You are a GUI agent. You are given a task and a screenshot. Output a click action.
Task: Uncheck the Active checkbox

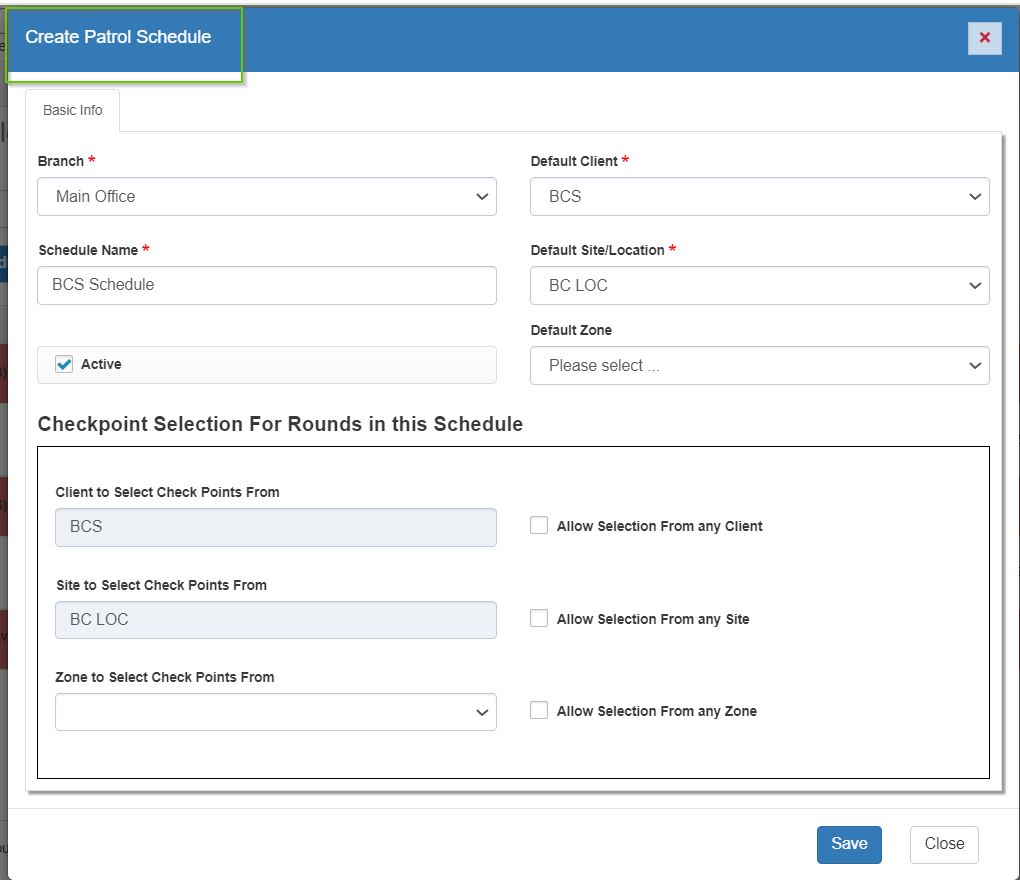64,365
